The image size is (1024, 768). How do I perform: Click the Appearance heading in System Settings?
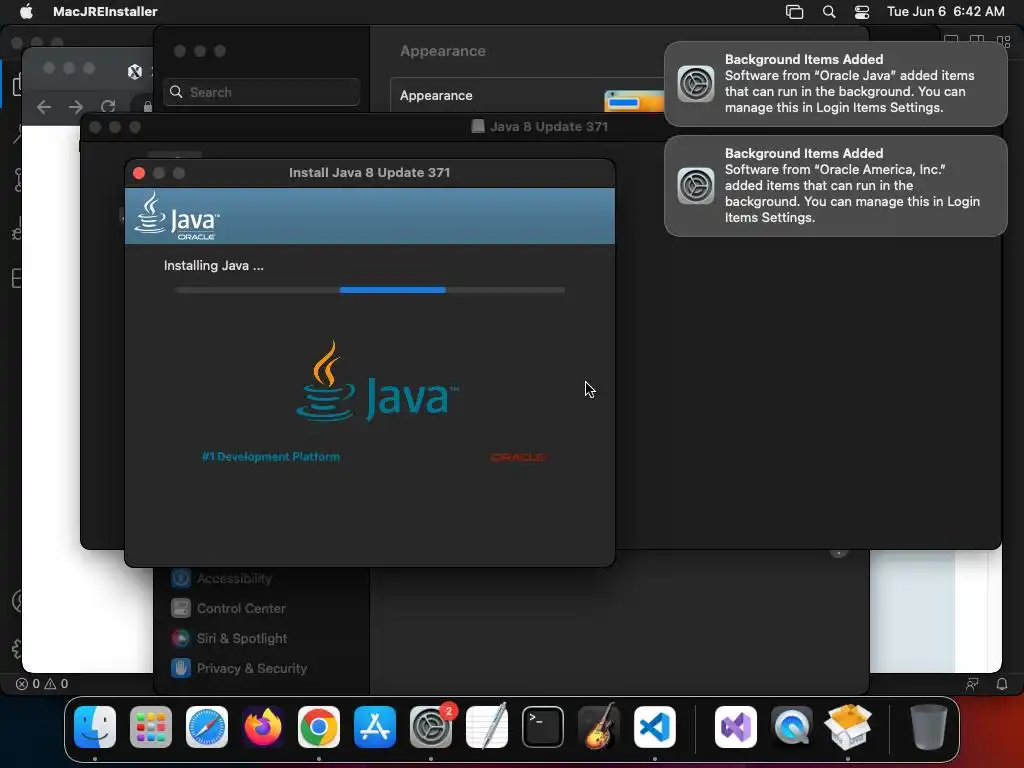443,51
